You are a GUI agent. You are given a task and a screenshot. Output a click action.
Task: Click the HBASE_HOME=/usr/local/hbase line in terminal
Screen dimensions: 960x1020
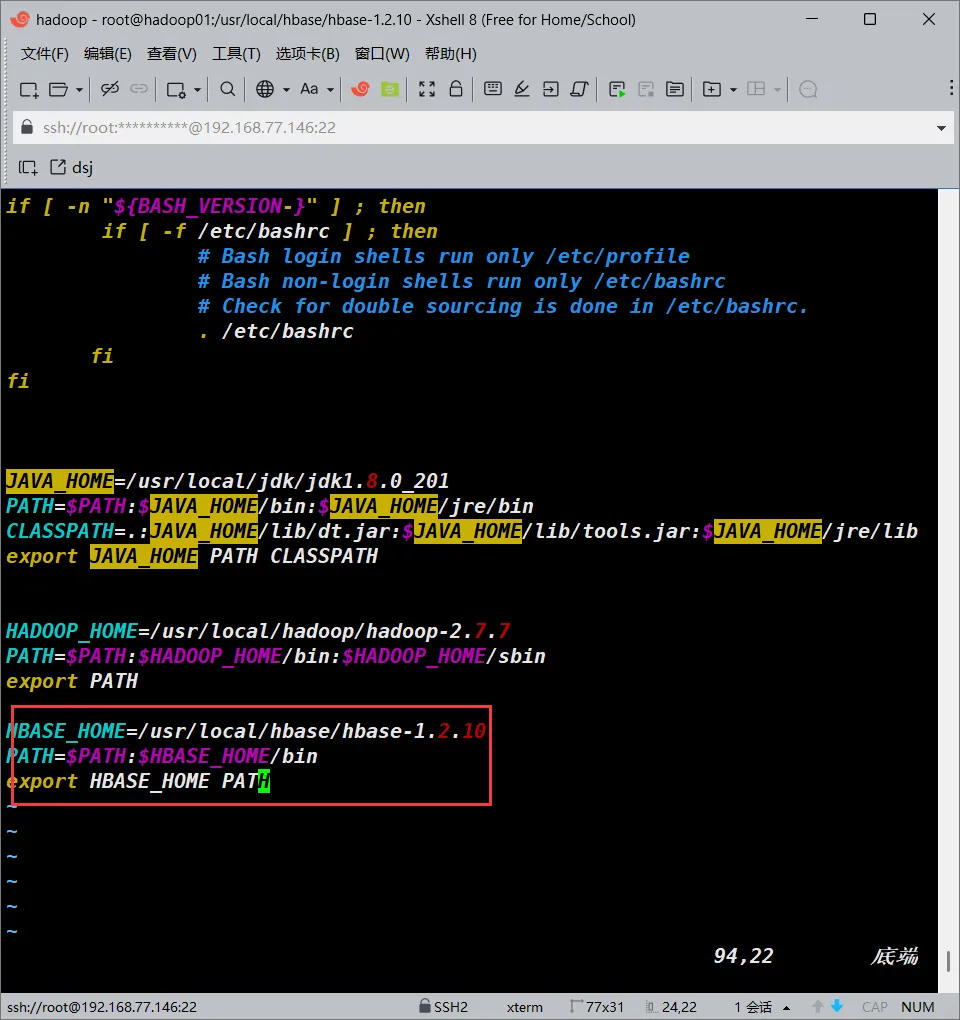246,731
